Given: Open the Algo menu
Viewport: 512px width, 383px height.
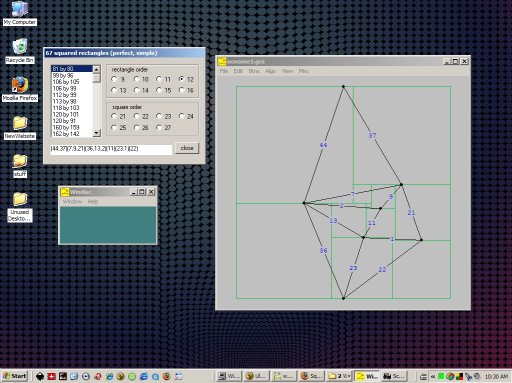Looking at the screenshot, I should [x=270, y=71].
